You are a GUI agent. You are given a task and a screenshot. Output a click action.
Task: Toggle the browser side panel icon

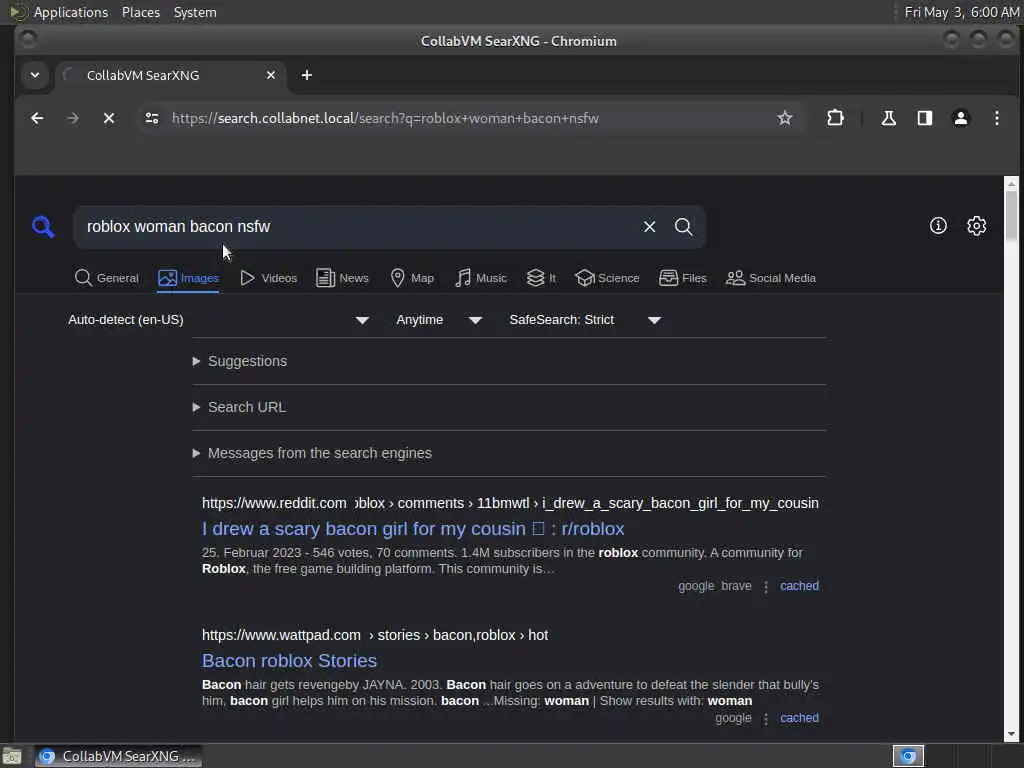pos(925,118)
